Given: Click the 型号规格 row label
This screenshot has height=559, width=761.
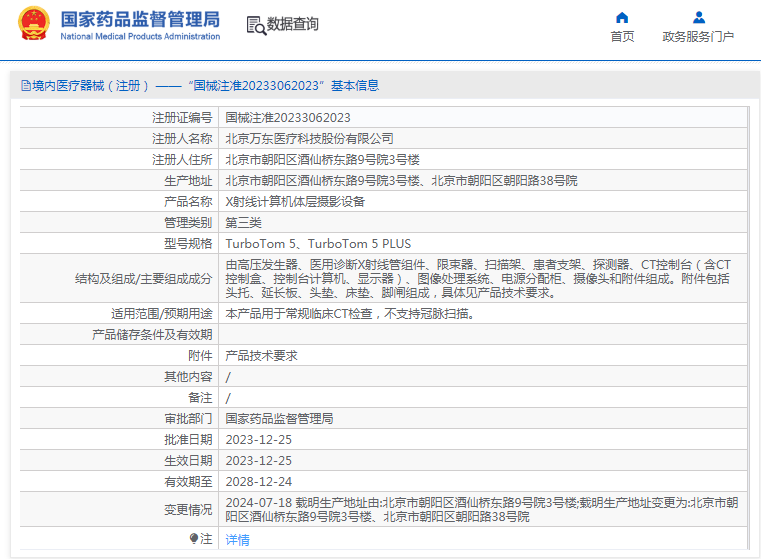Looking at the screenshot, I should pyautogui.click(x=188, y=244).
